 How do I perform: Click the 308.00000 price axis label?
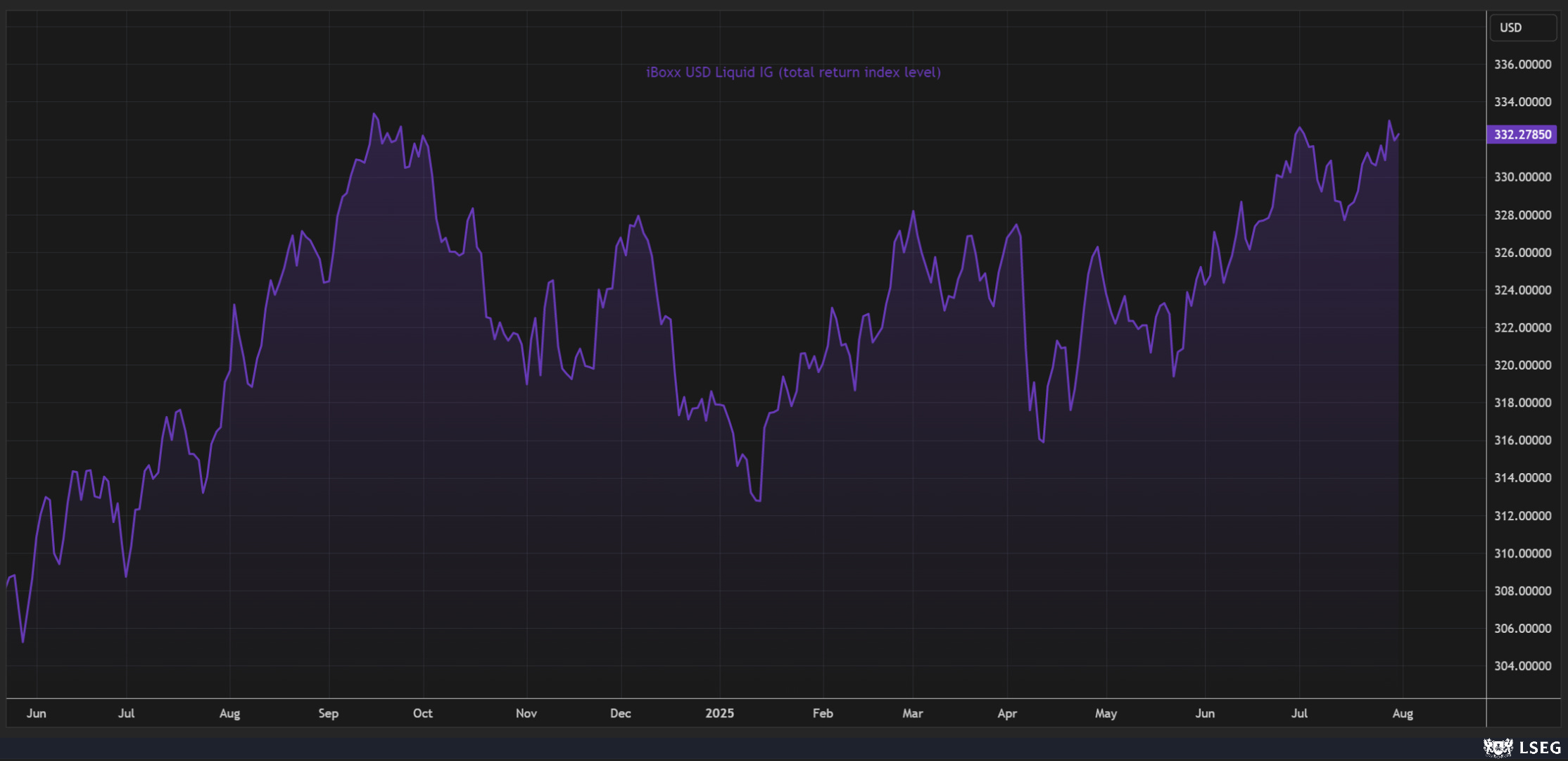(1522, 591)
